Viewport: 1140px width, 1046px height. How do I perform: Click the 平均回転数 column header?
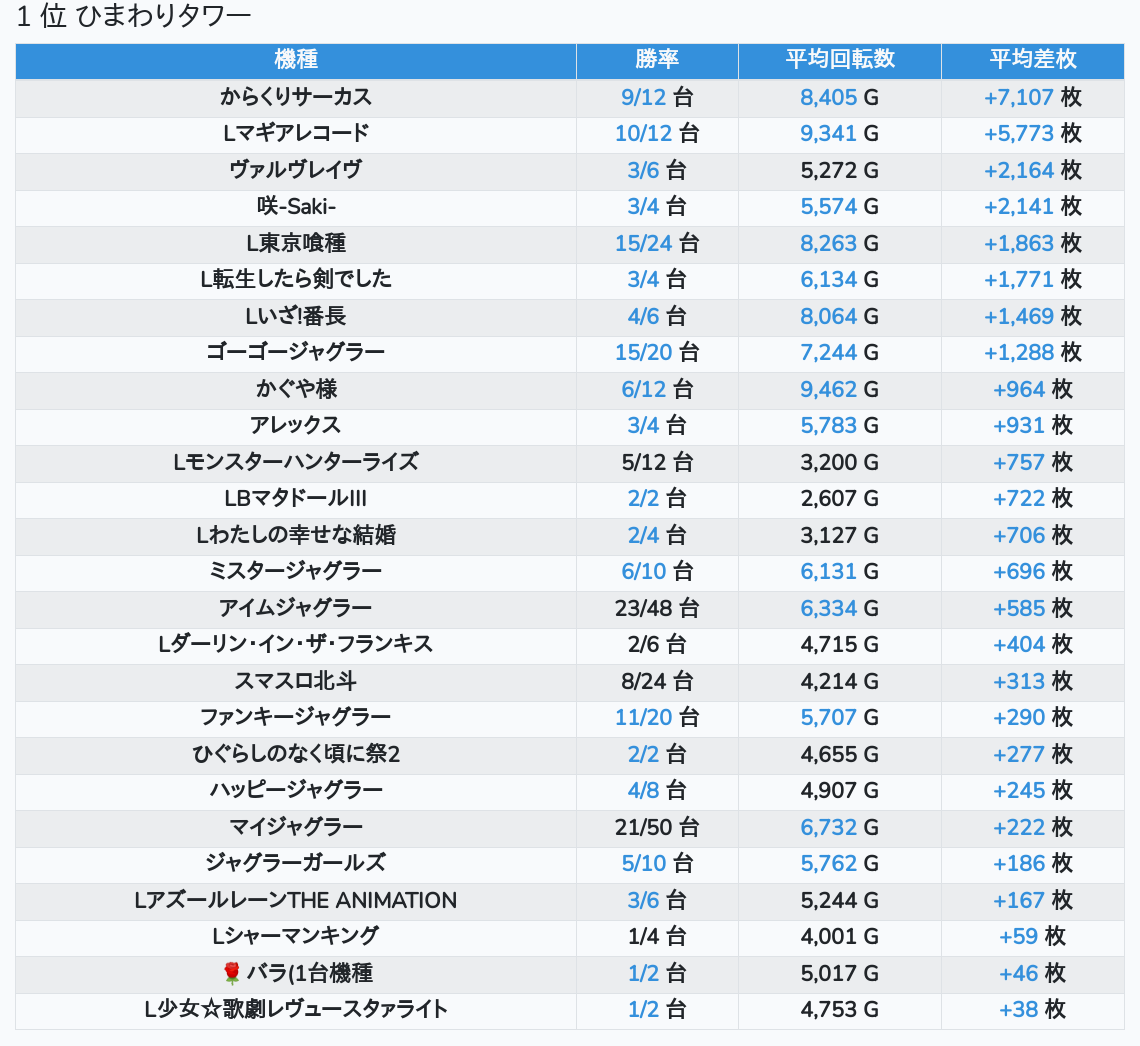point(840,60)
